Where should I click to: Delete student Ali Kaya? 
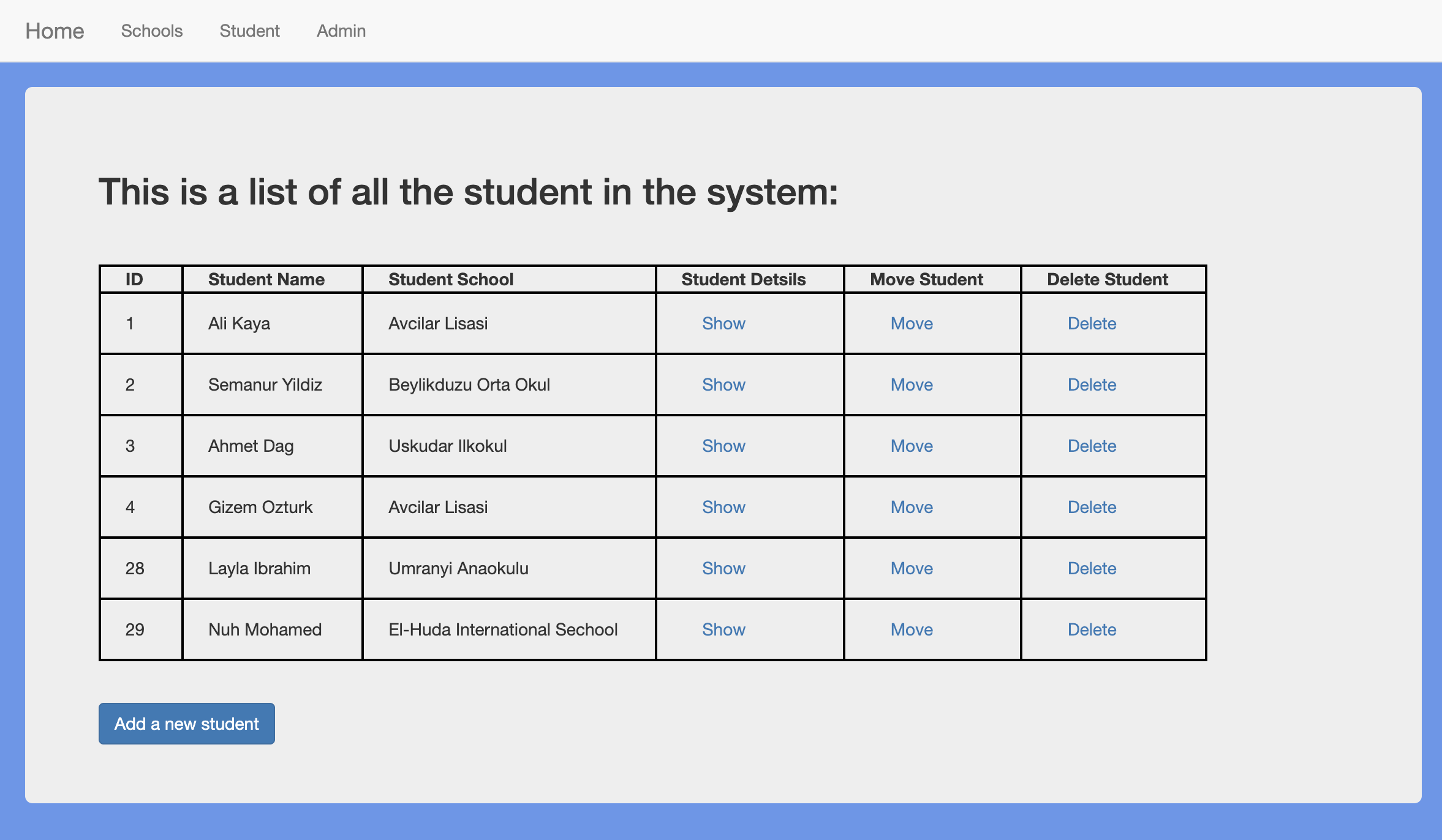[1092, 323]
